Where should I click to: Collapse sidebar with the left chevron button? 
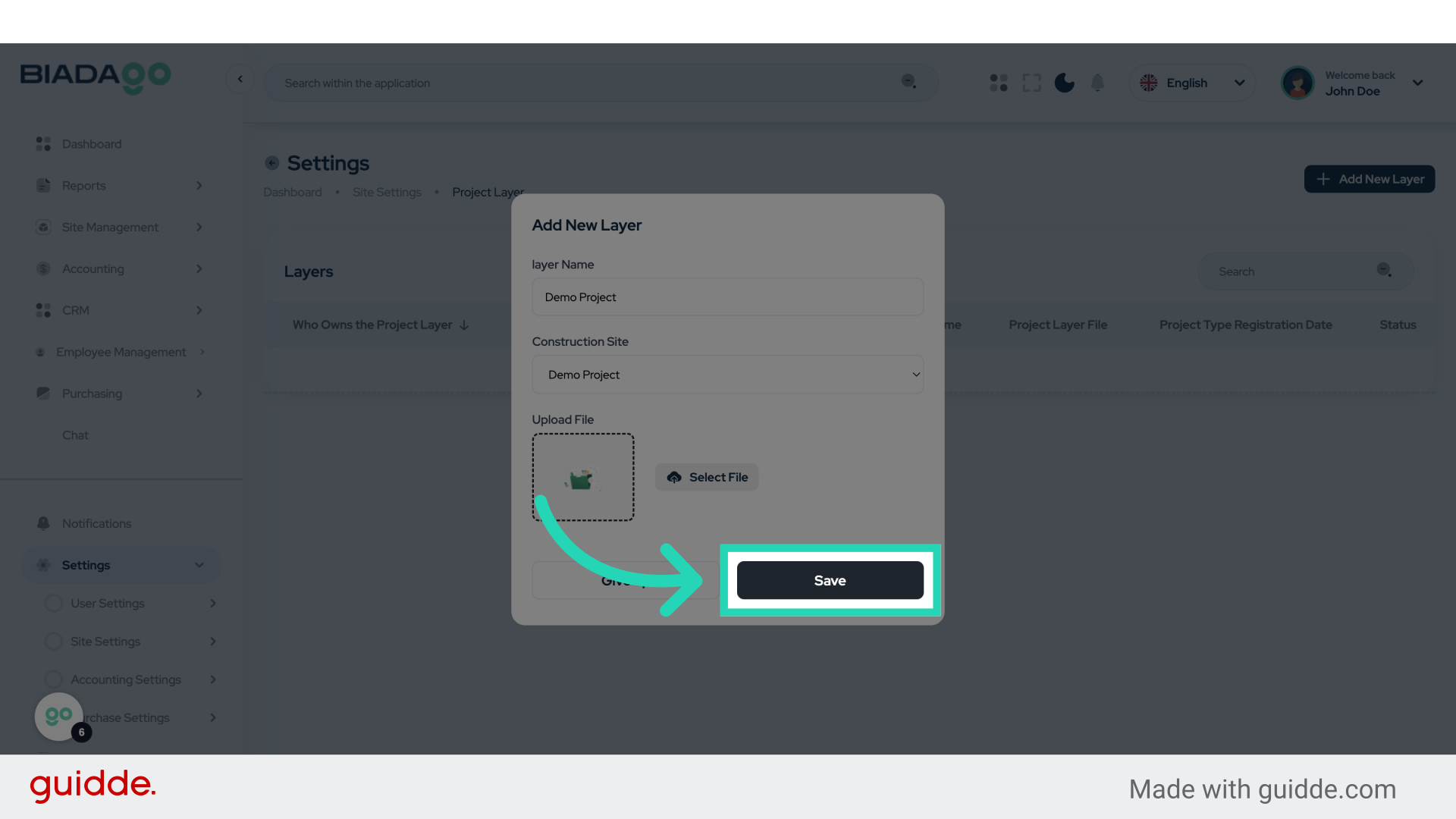point(240,79)
